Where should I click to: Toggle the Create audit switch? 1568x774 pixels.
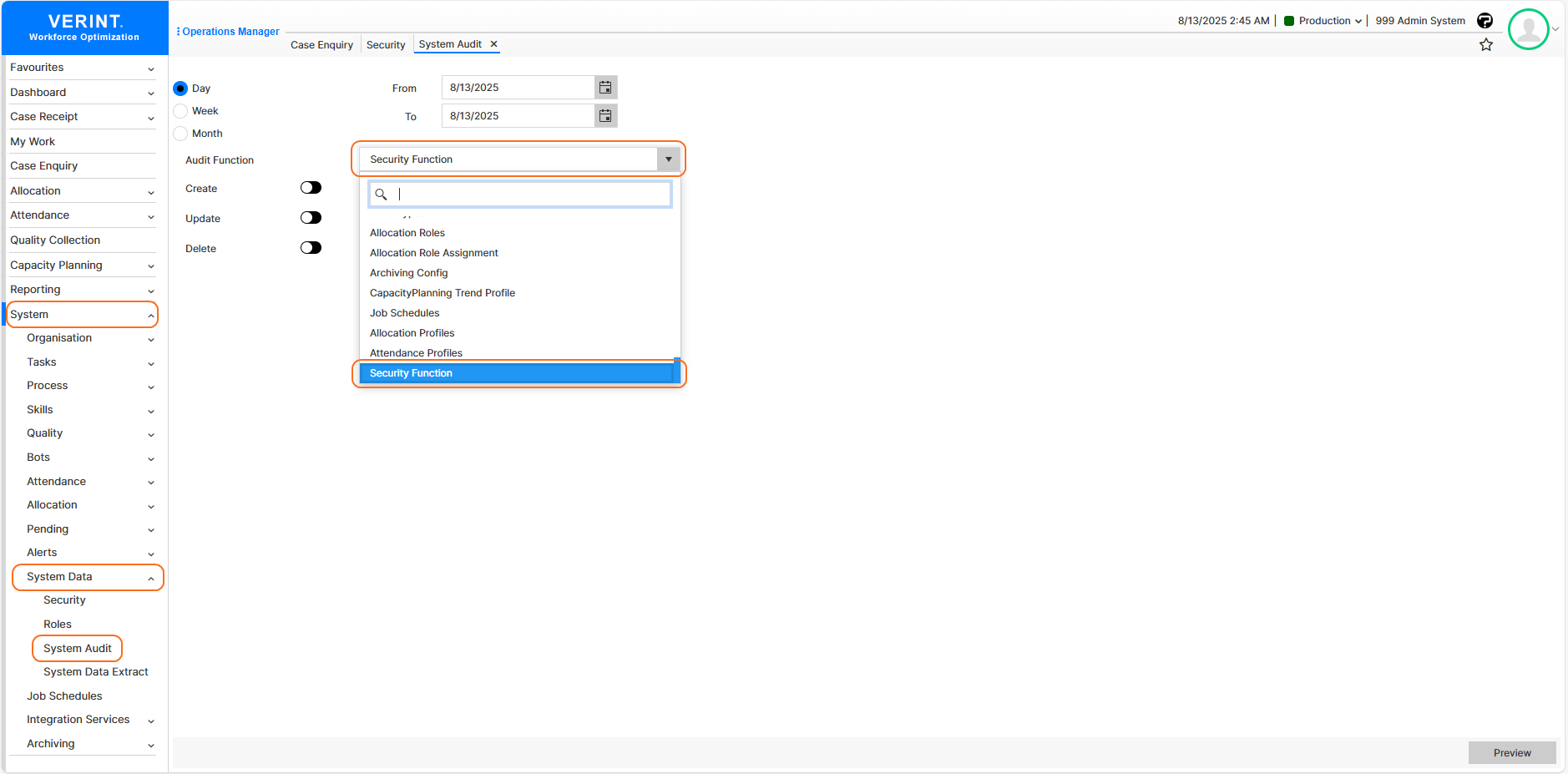[x=311, y=188]
